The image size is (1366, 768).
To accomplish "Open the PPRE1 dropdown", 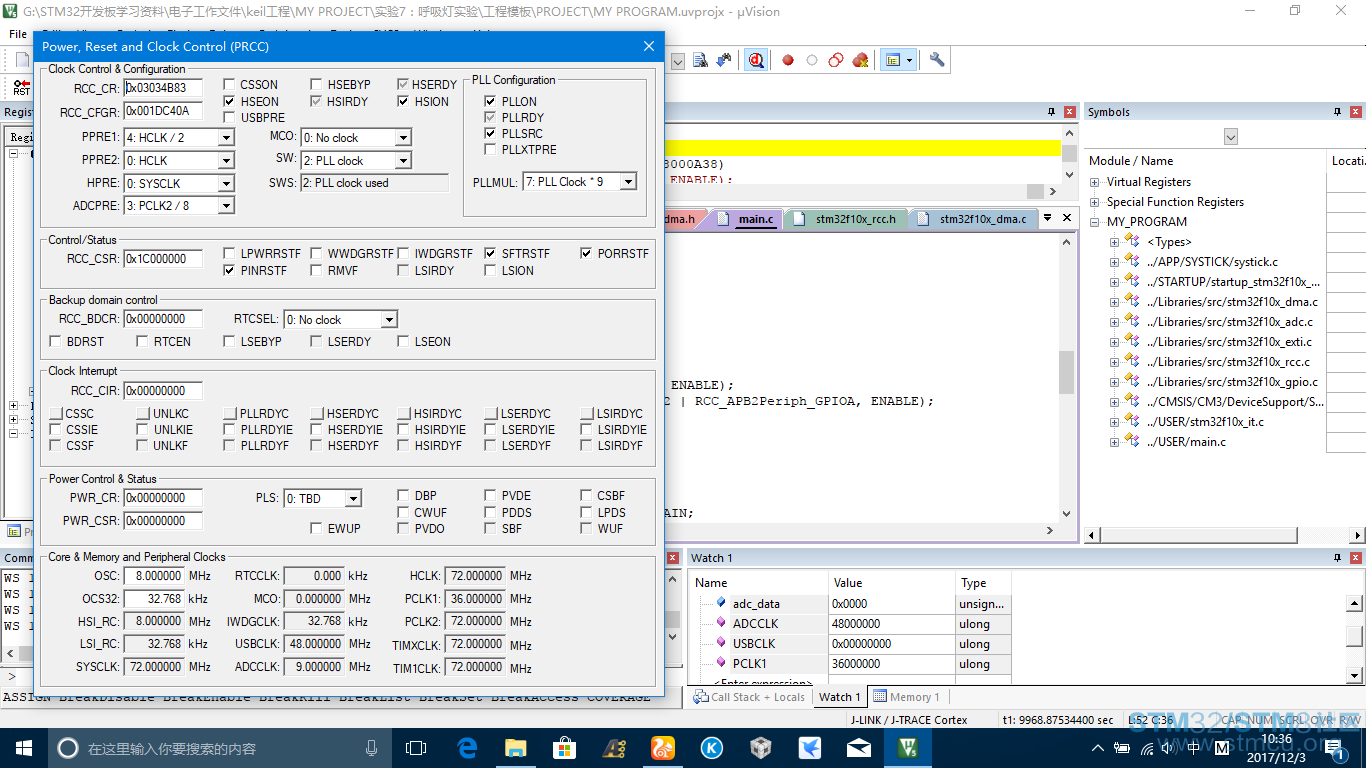I will 226,138.
